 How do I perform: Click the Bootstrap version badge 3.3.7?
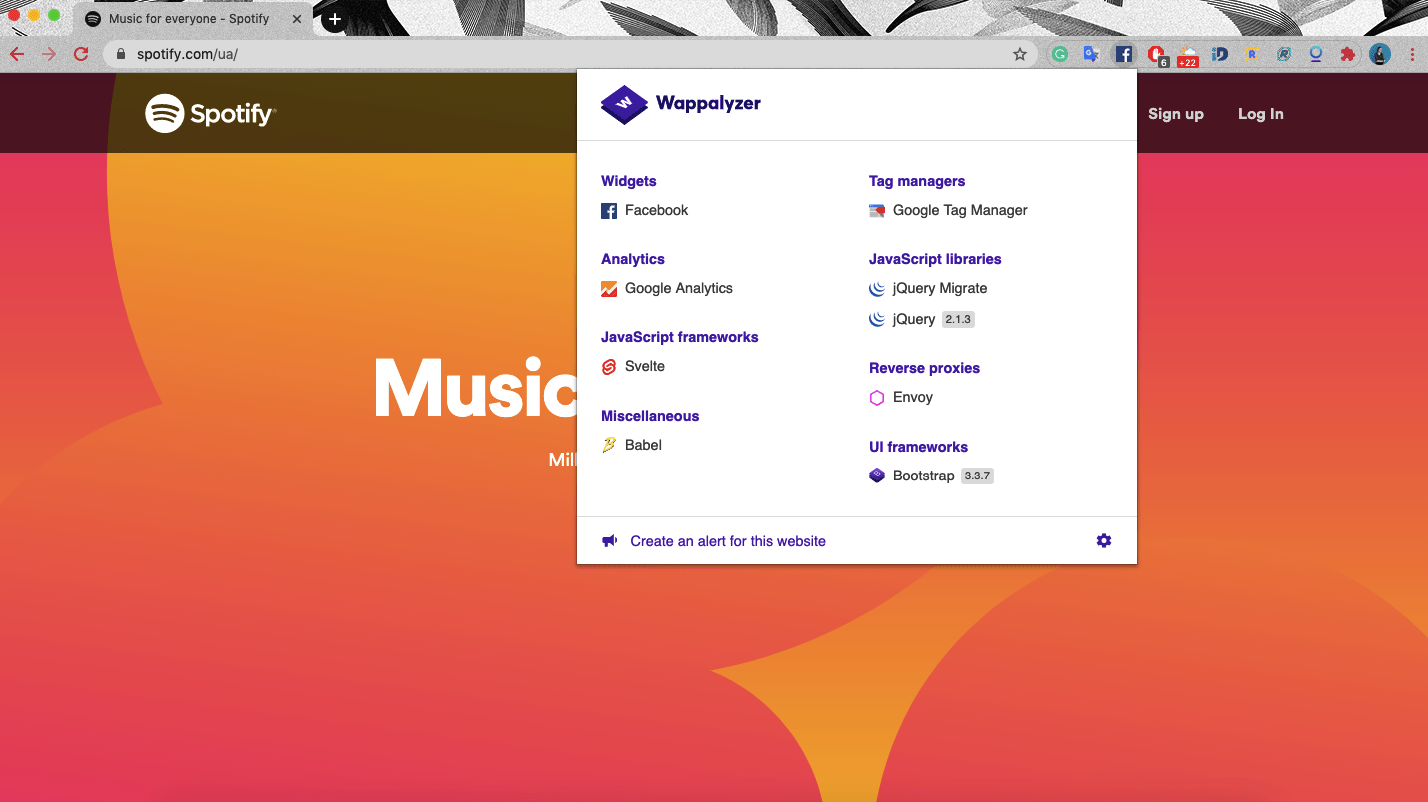(977, 476)
